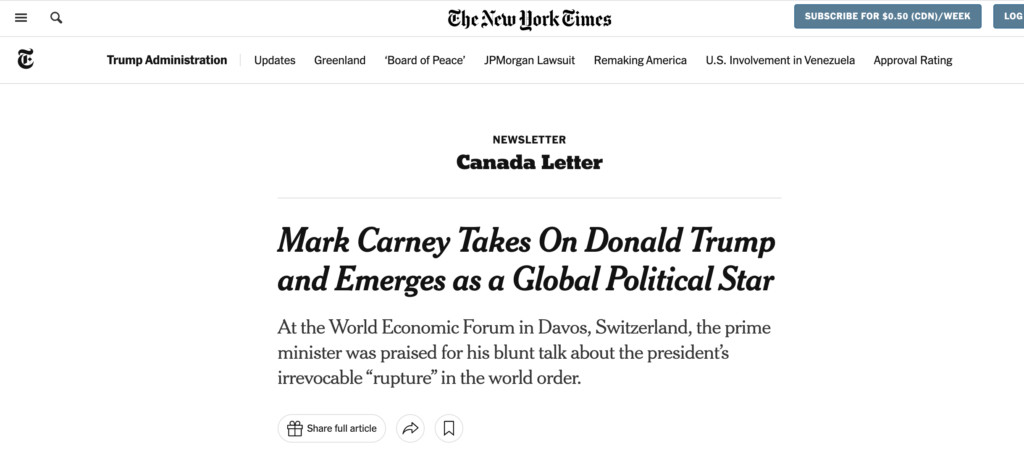Navigate to JPMorgan Lawsuit
This screenshot has height=459, width=1024.
pyautogui.click(x=530, y=60)
